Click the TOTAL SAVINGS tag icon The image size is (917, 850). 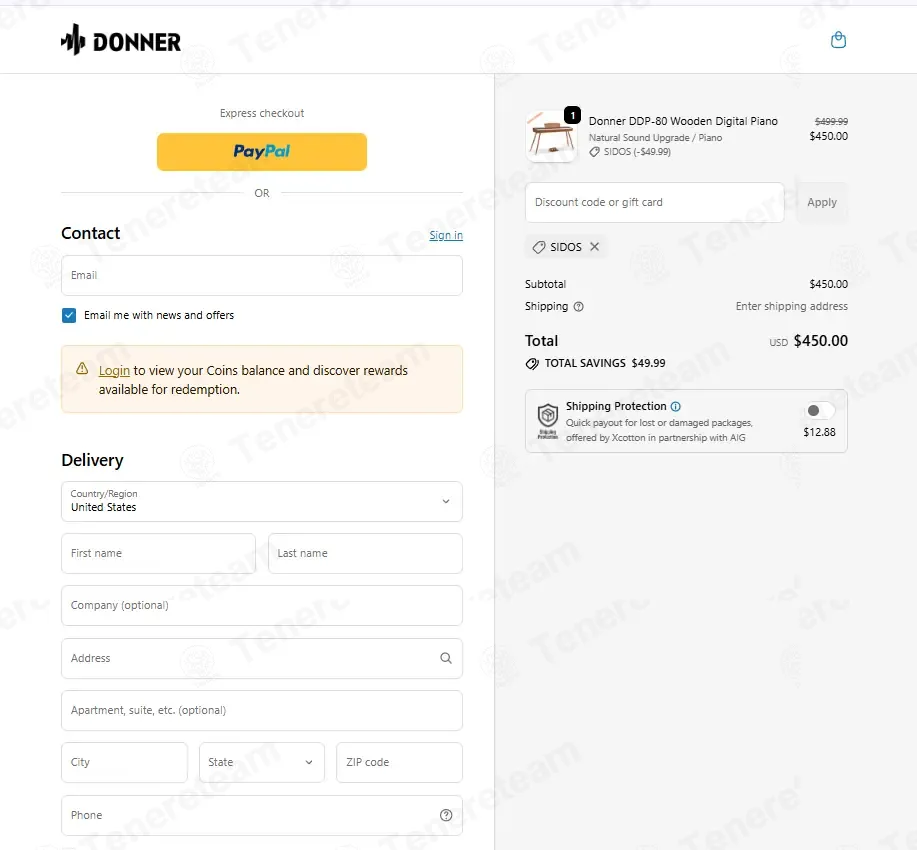[532, 363]
